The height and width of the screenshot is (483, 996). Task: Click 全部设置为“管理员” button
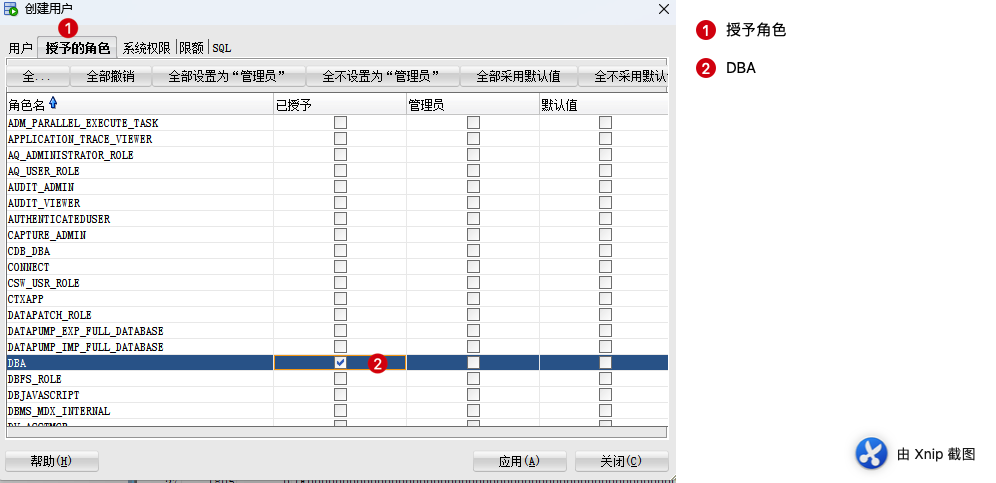pyautogui.click(x=229, y=77)
